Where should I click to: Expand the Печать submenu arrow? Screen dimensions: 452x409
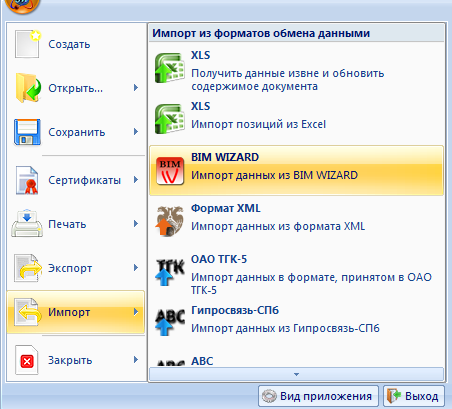point(136,223)
